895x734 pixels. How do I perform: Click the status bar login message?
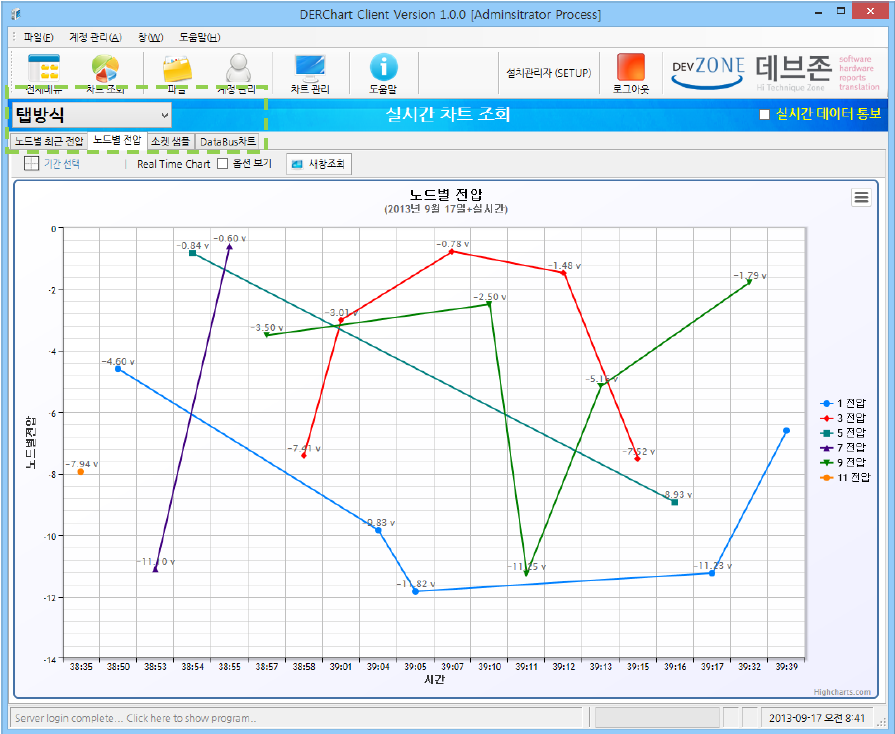(135, 718)
